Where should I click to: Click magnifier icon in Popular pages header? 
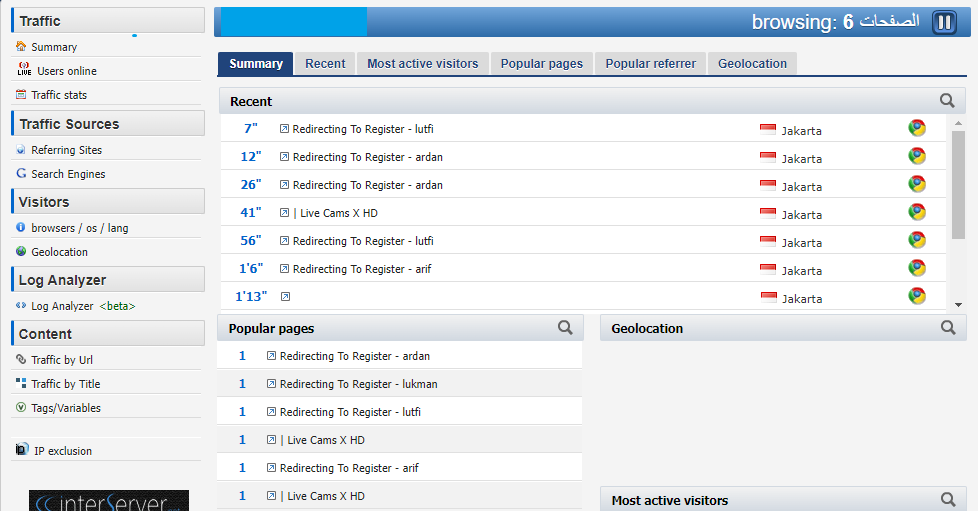(565, 328)
